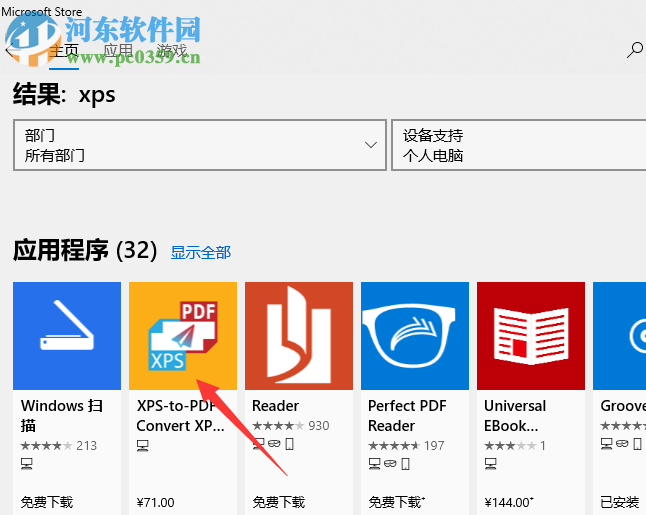Image resolution: width=646 pixels, height=515 pixels.
Task: Open the Universal EBook red book icon
Action: coord(531,336)
